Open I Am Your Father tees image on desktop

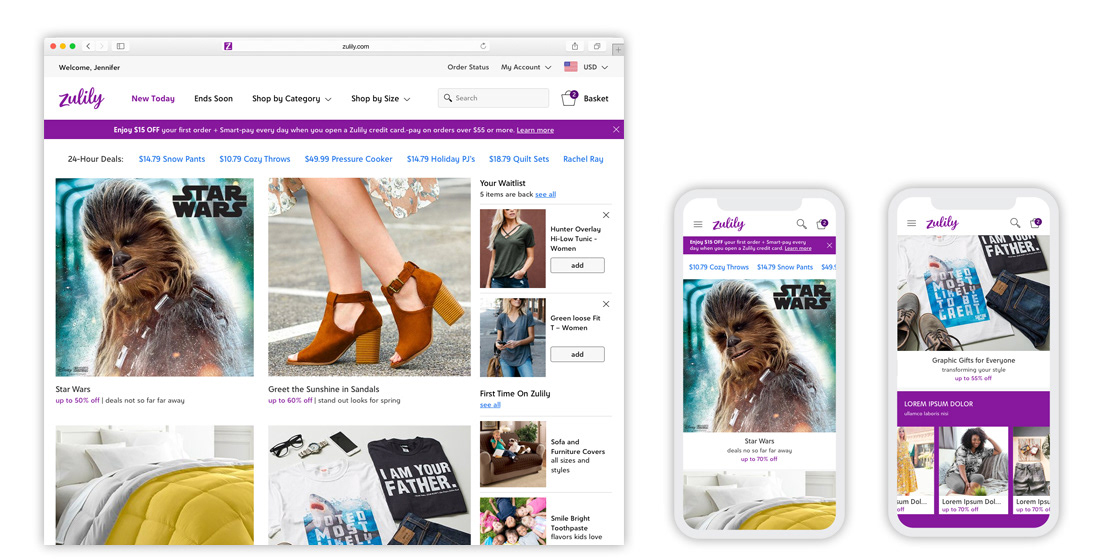coord(369,485)
